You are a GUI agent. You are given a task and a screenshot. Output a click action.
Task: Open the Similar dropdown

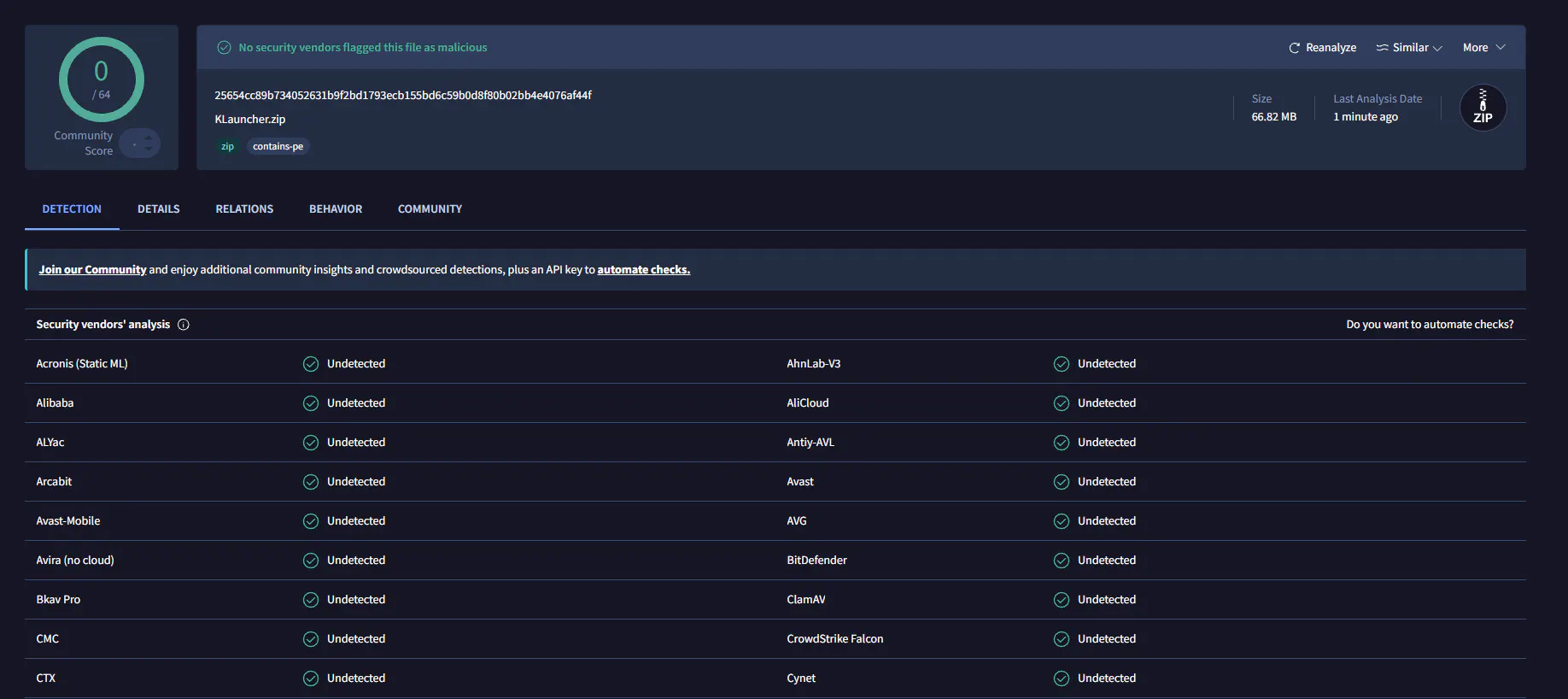click(1409, 48)
